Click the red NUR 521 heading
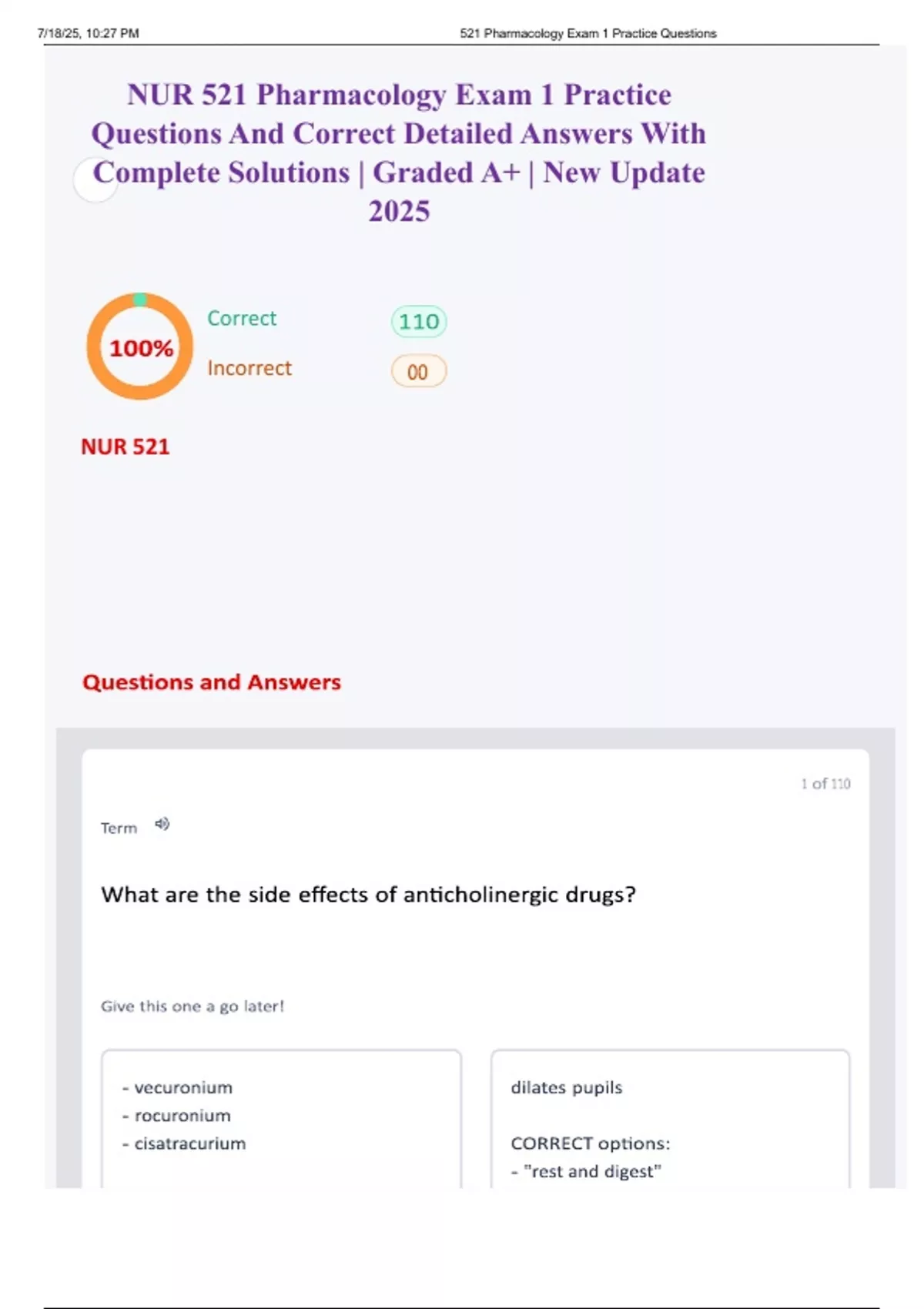The image size is (924, 1309). click(126, 447)
